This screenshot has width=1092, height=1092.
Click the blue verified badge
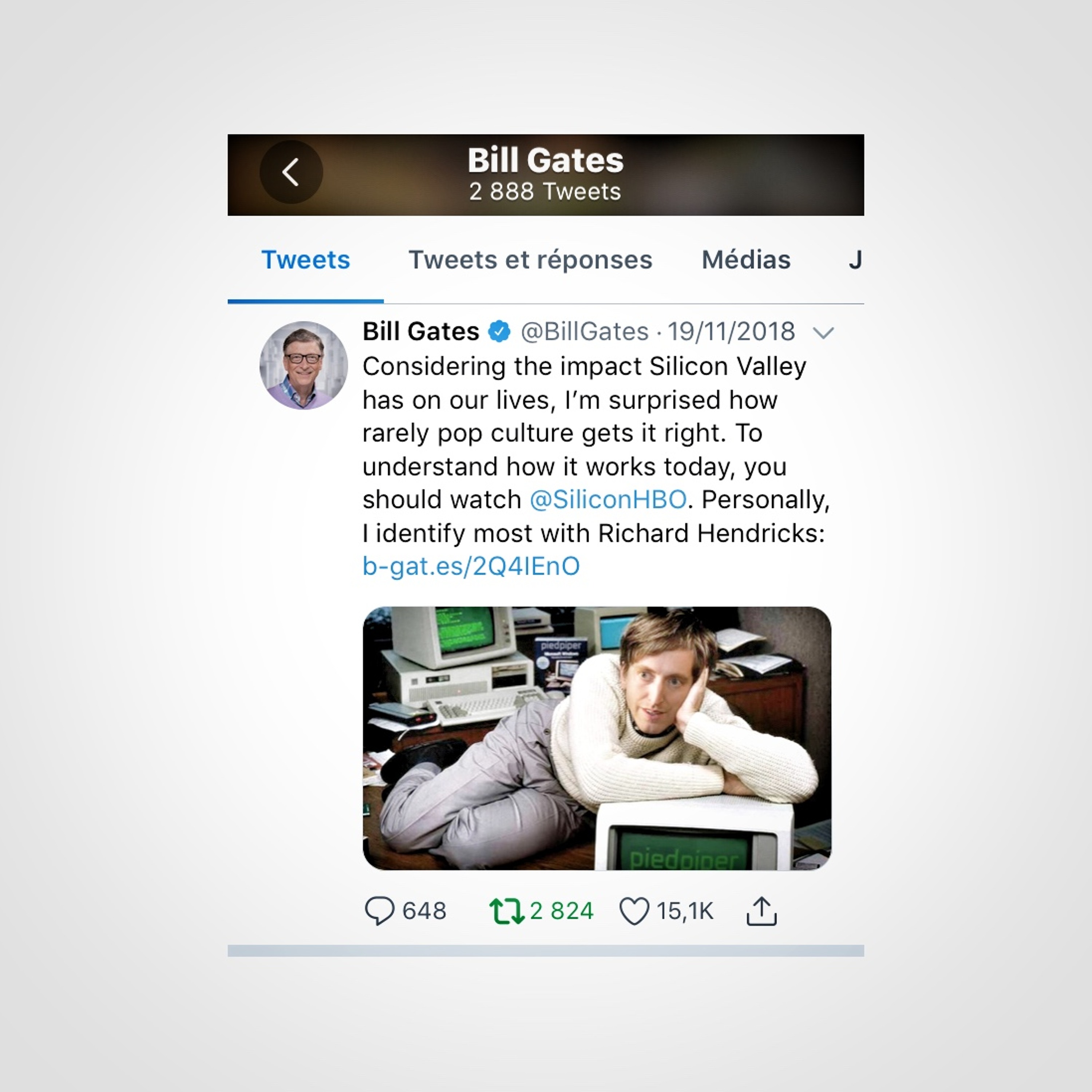pyautogui.click(x=499, y=331)
